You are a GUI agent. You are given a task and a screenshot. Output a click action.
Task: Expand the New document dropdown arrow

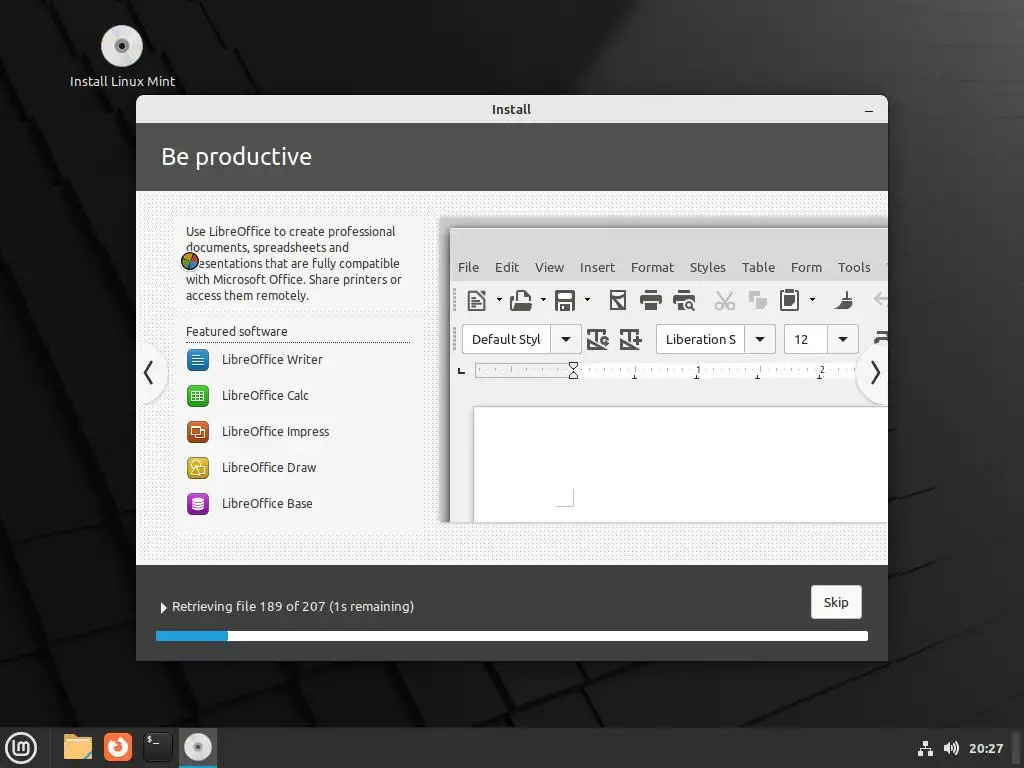499,300
